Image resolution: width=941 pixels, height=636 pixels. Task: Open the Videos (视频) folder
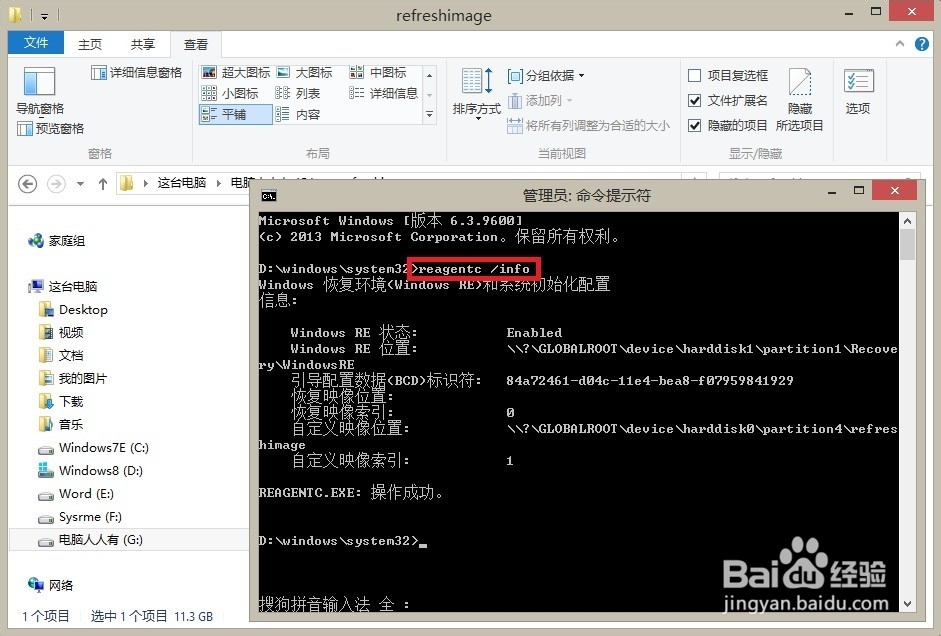(x=61, y=332)
